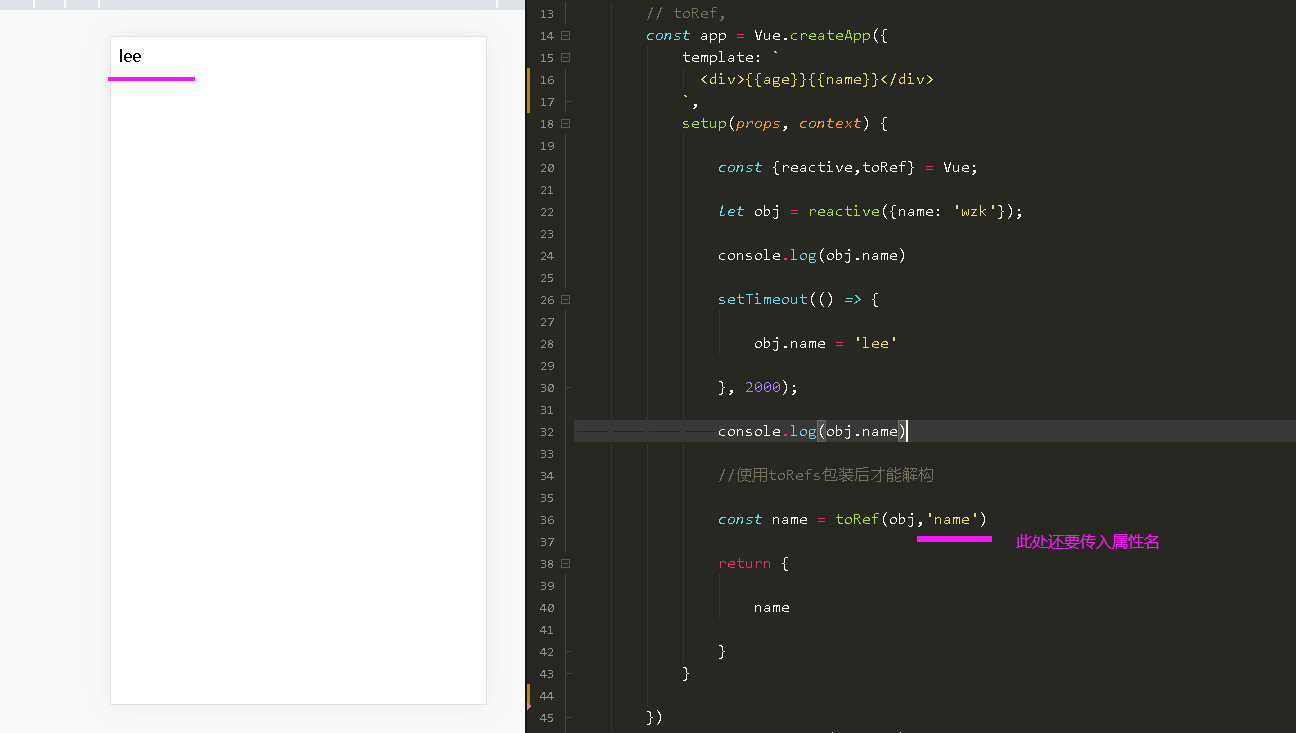
Task: Click the 'Vue;' identifier on line 20
Action: pos(961,167)
